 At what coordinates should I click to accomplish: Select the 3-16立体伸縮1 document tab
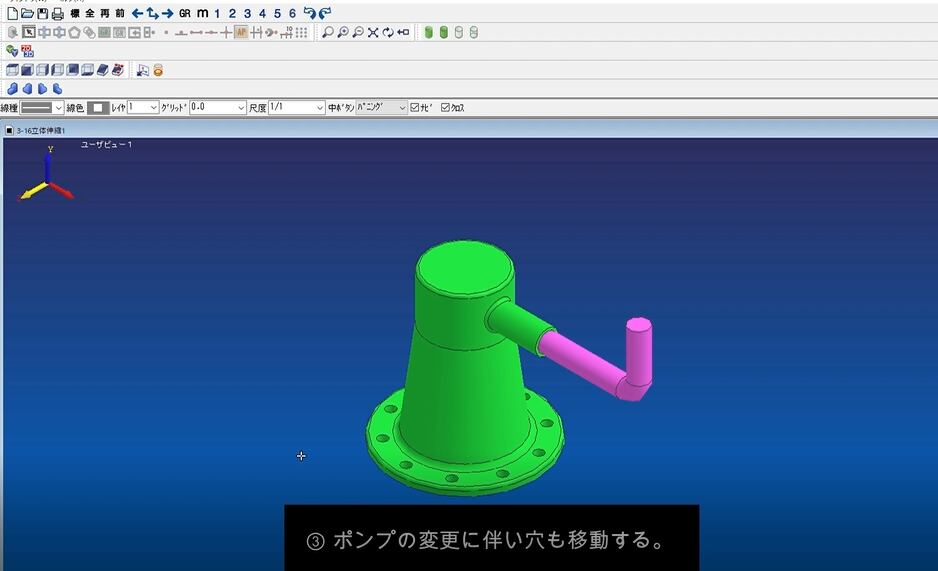pos(40,130)
